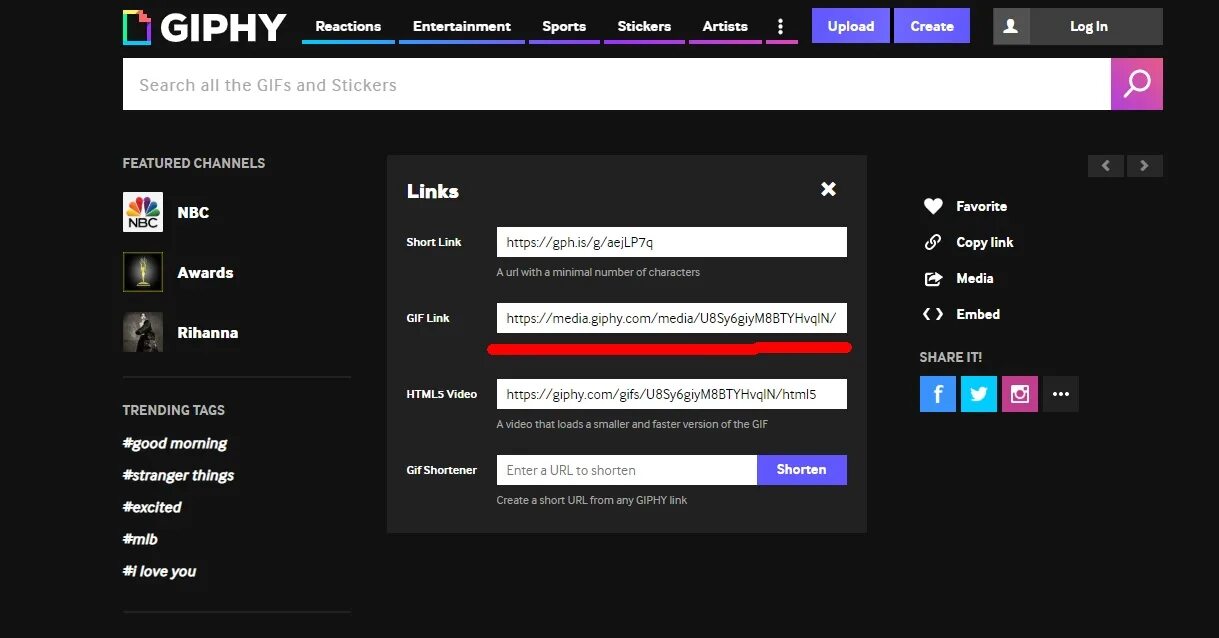
Task: Open the Reactions category
Action: pos(348,26)
